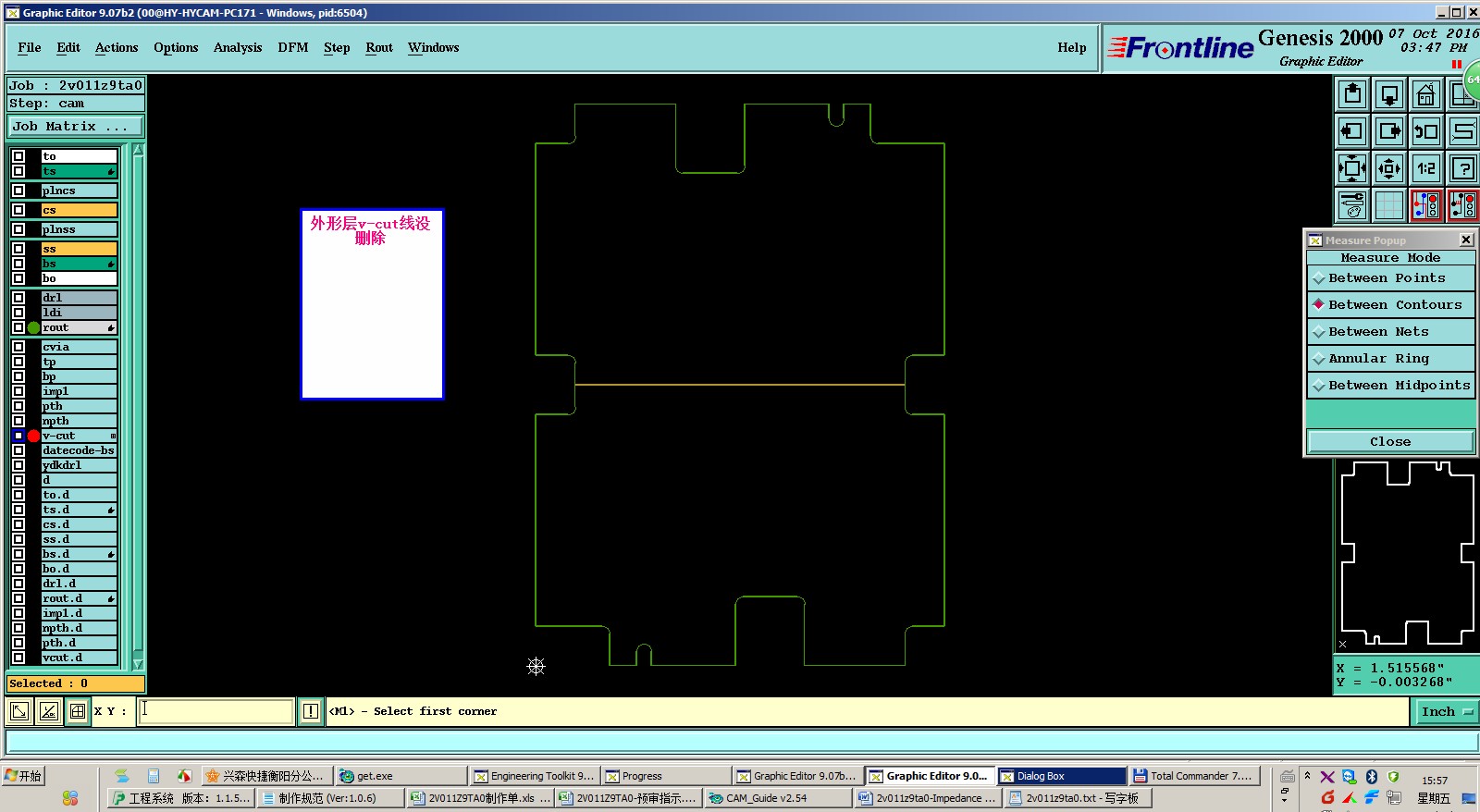Click the window quadrant icon by XY
The image size is (1480, 812).
[x=78, y=711]
